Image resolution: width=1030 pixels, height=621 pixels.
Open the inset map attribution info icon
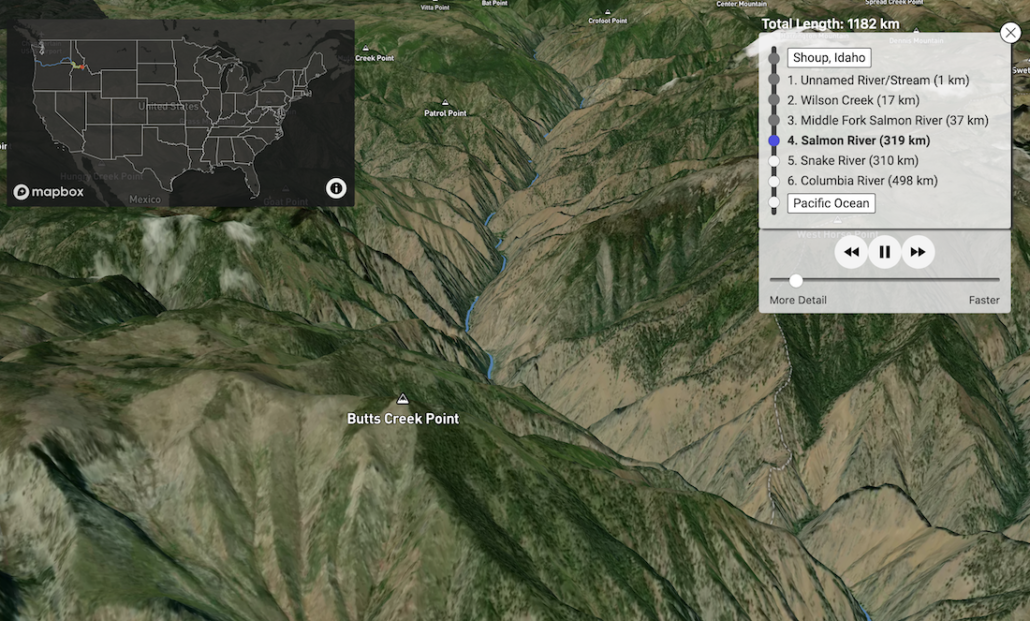point(335,187)
